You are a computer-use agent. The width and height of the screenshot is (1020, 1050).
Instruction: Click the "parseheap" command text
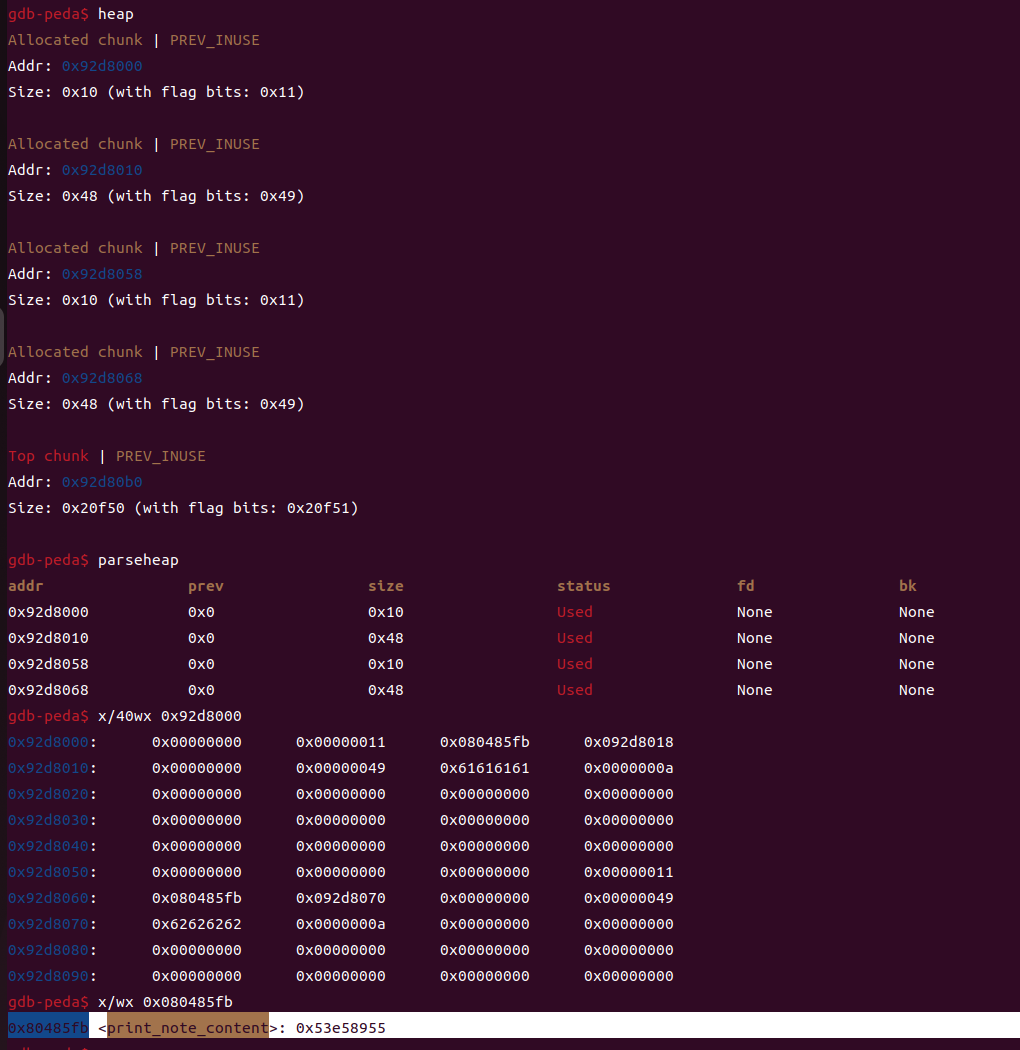tap(138, 560)
